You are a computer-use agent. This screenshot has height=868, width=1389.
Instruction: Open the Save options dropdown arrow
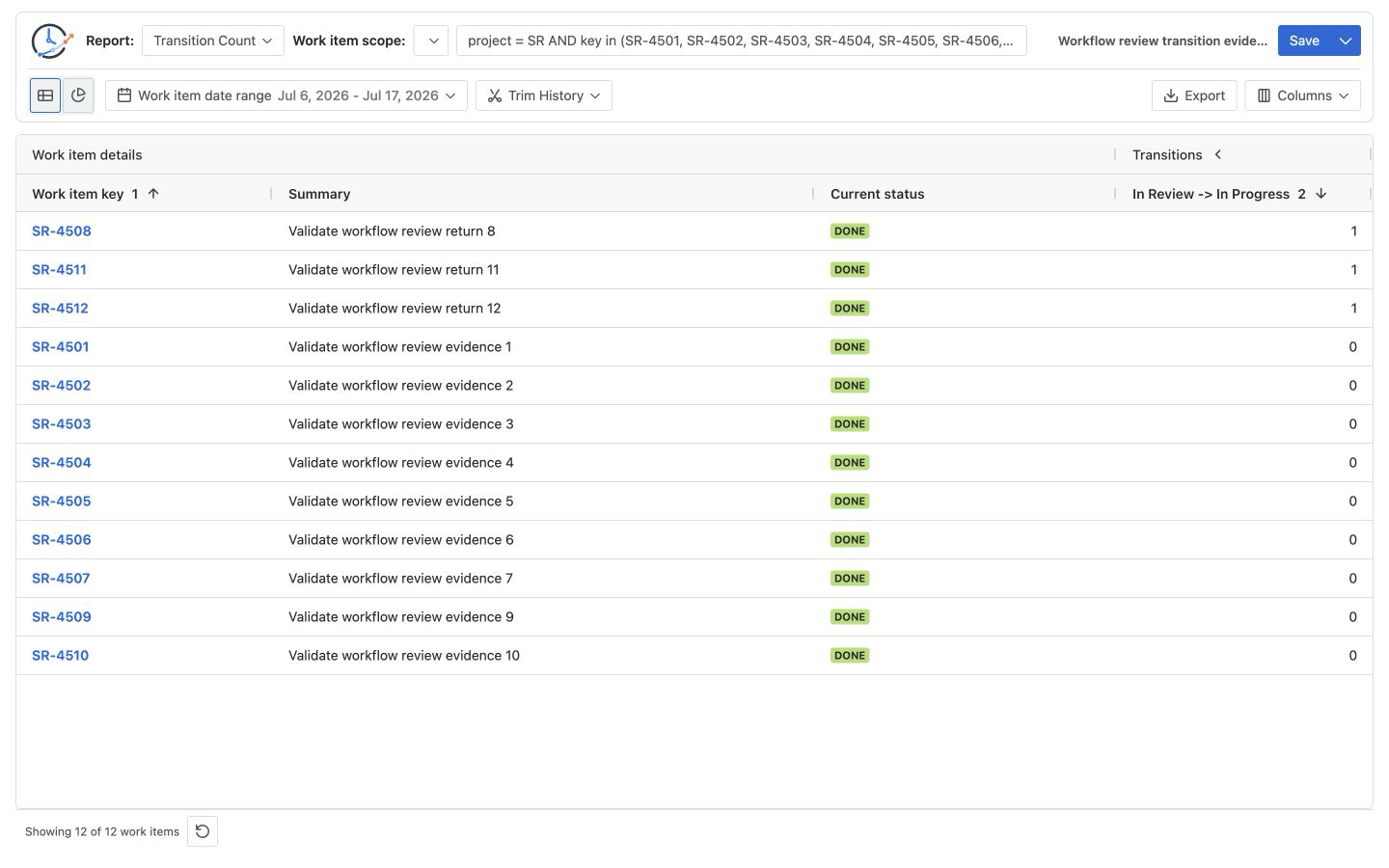(1346, 41)
